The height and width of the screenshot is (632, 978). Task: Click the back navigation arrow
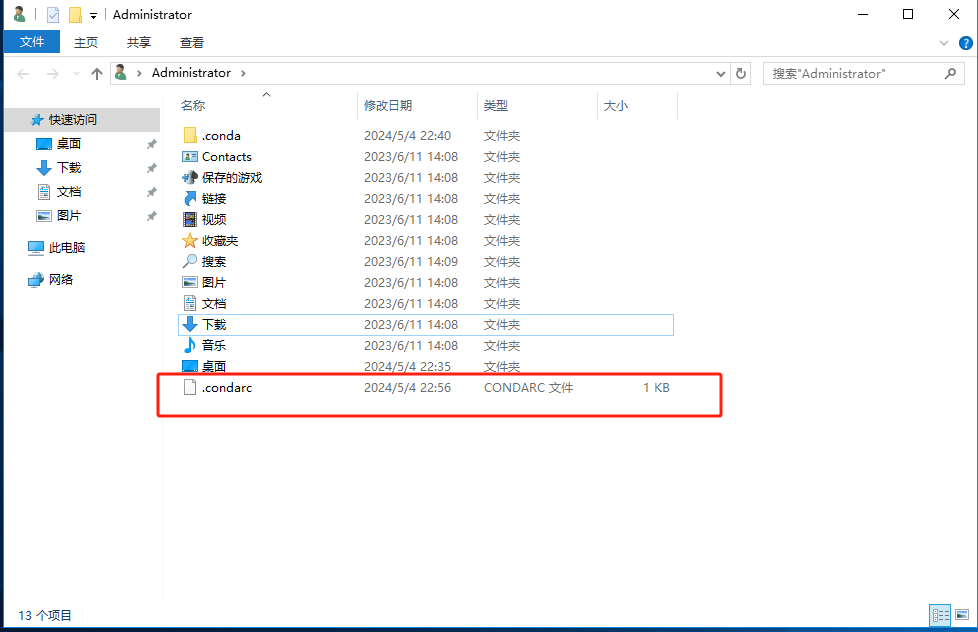pos(24,74)
